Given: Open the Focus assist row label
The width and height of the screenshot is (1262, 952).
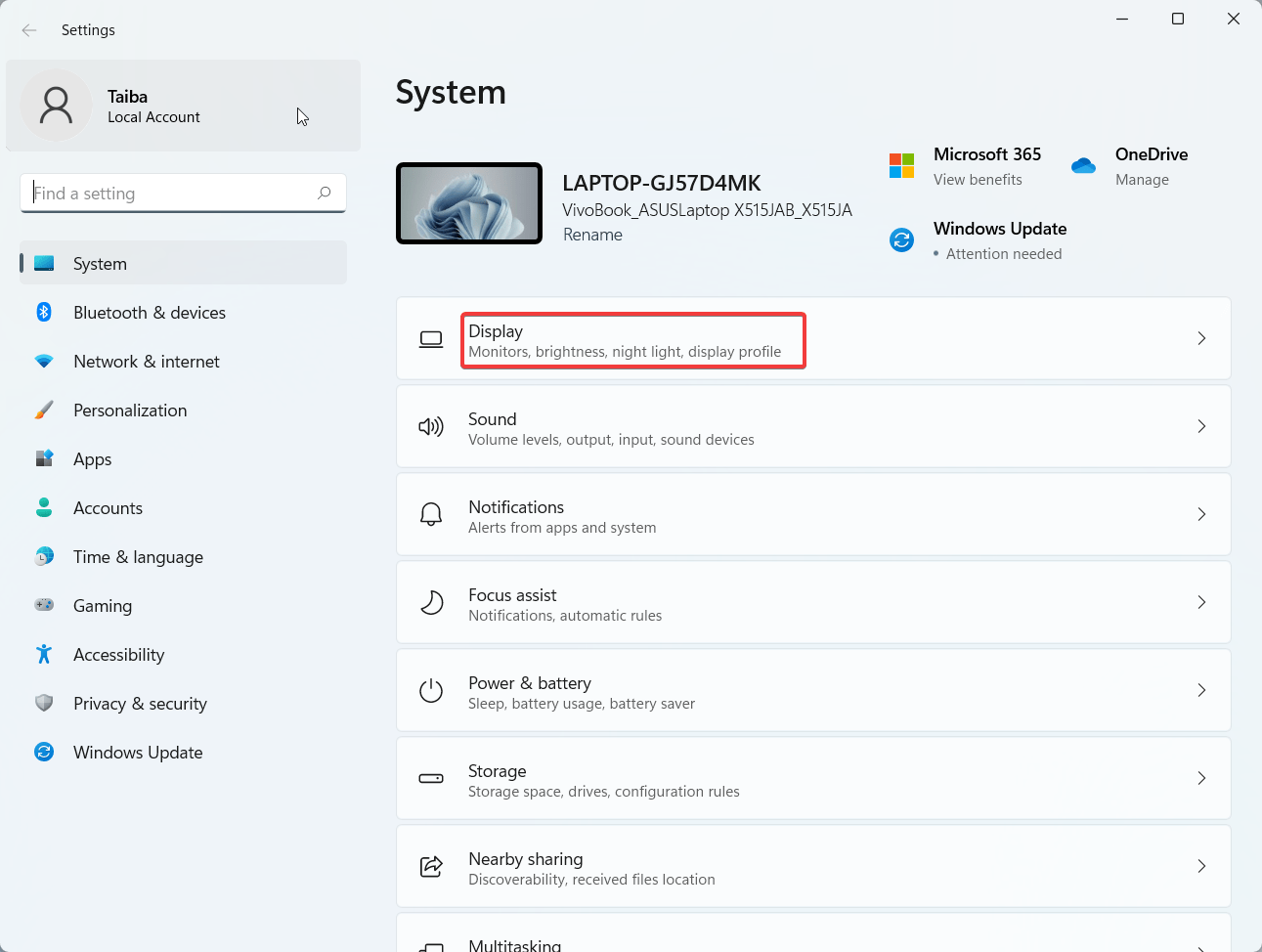Looking at the screenshot, I should 512,595.
